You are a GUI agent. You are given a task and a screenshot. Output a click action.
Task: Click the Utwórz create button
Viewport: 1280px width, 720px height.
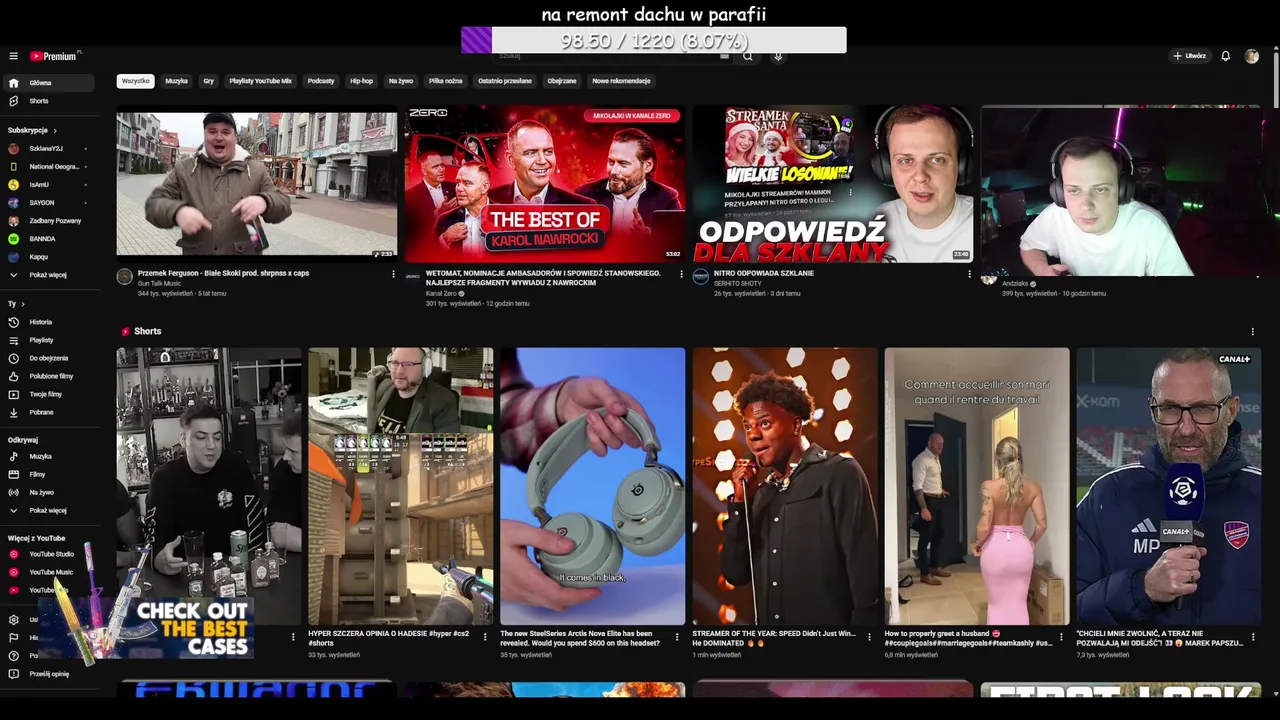click(1190, 56)
